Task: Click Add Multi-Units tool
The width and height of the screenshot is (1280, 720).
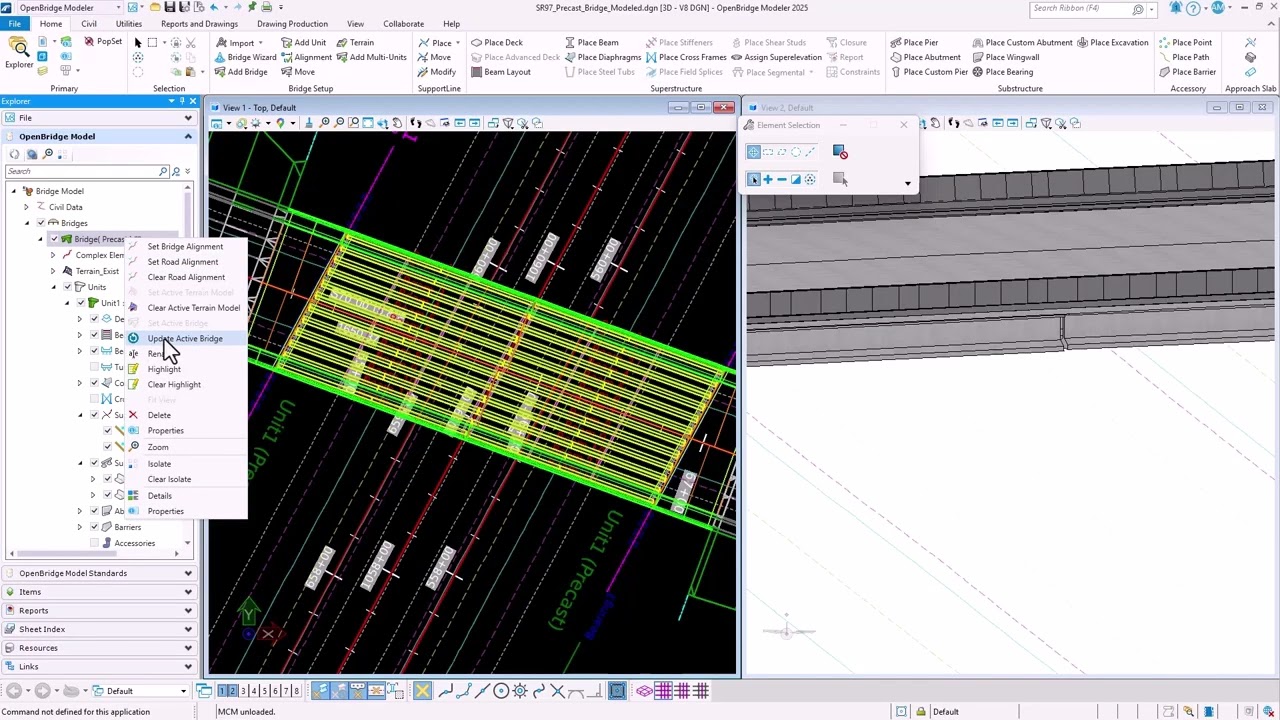Action: point(371,57)
